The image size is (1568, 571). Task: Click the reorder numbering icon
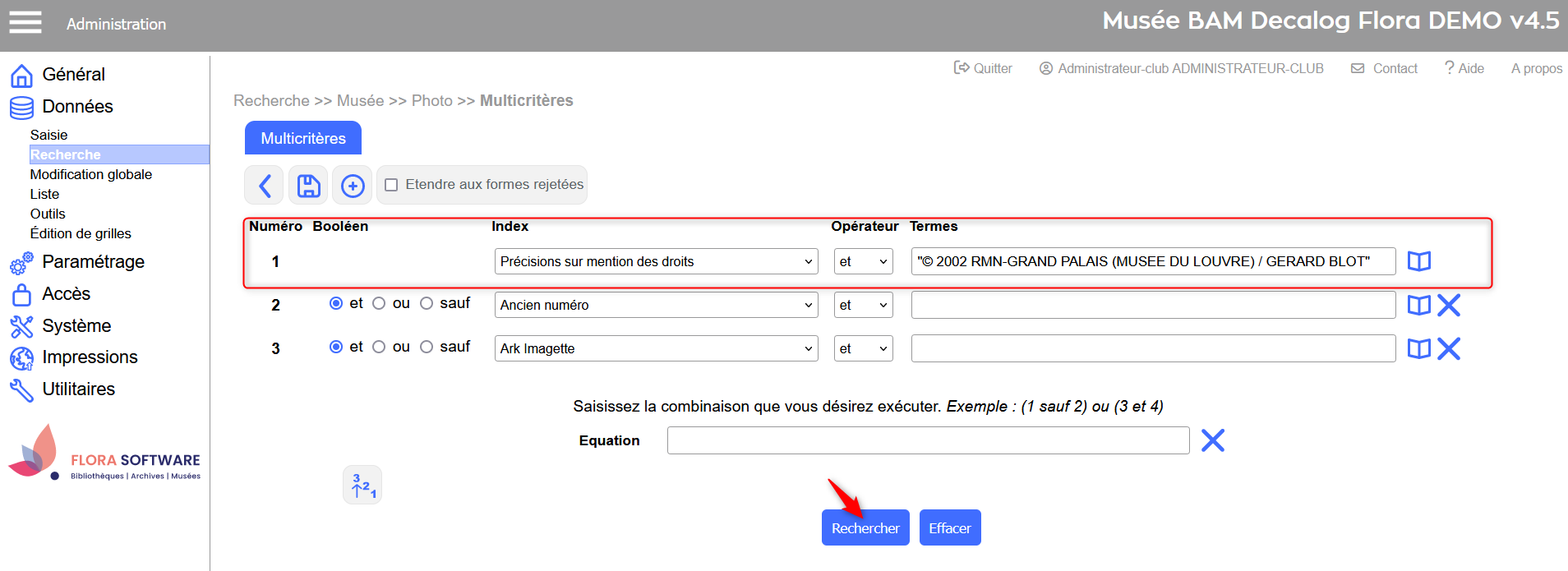pyautogui.click(x=362, y=485)
